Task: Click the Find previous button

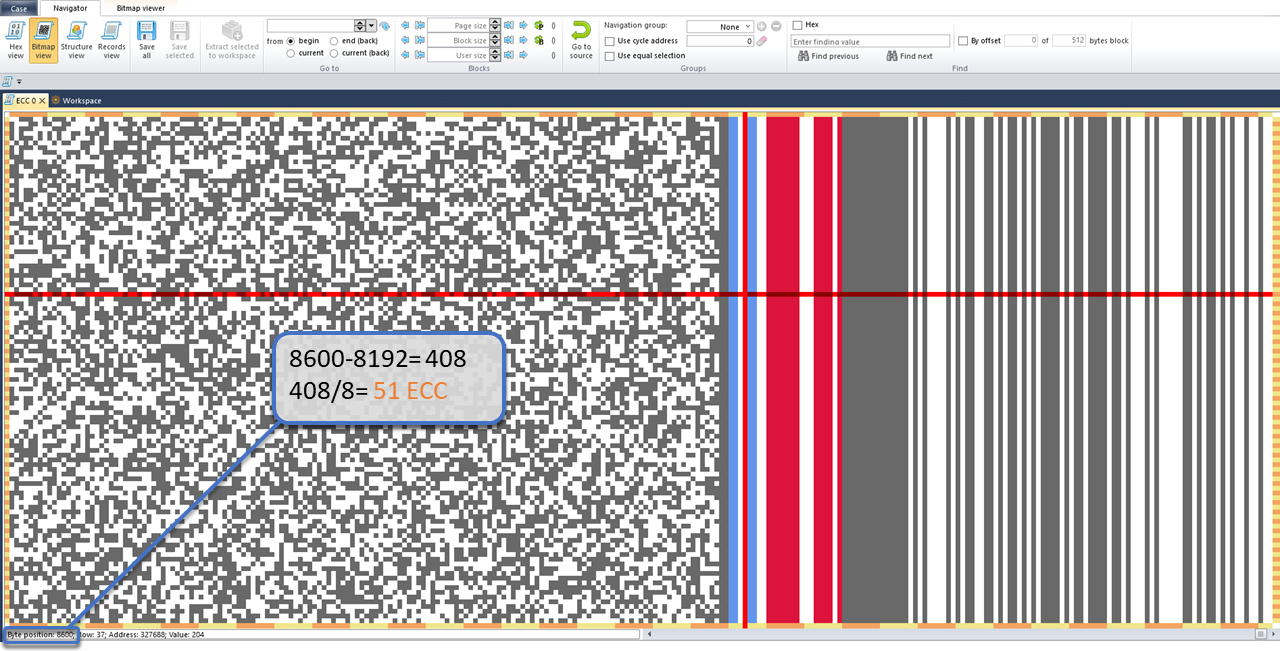Action: point(828,56)
